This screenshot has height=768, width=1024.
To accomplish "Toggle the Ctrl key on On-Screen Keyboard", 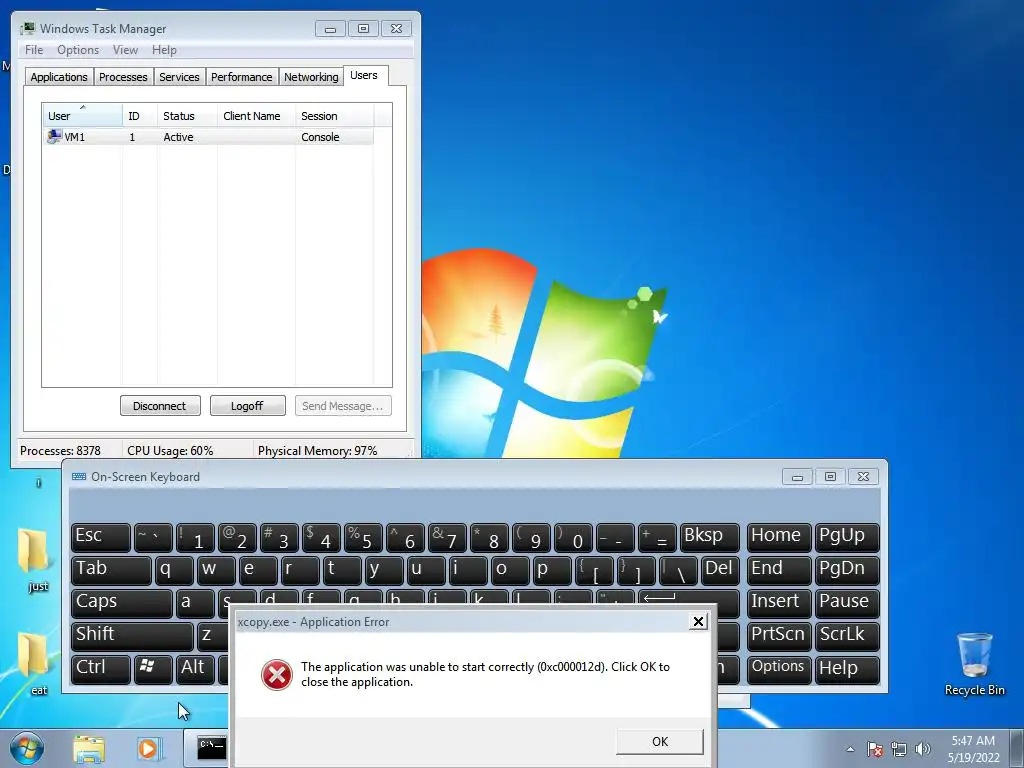I will coord(101,668).
